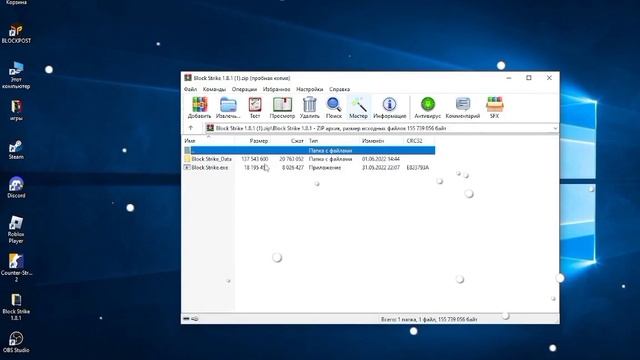Open the Файл menu
640x360 pixels.
coord(190,89)
